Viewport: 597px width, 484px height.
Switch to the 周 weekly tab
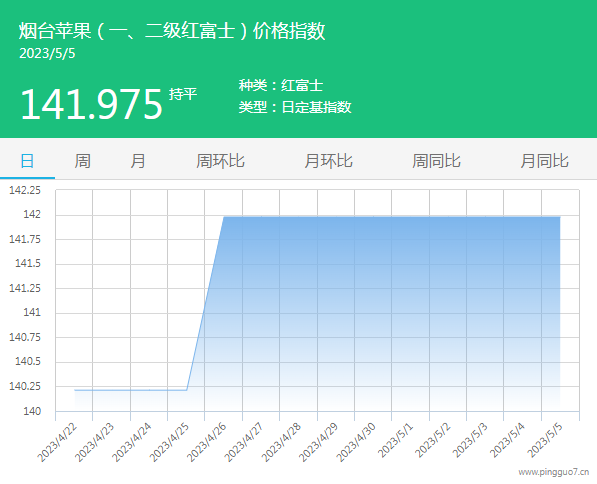[x=83, y=161]
